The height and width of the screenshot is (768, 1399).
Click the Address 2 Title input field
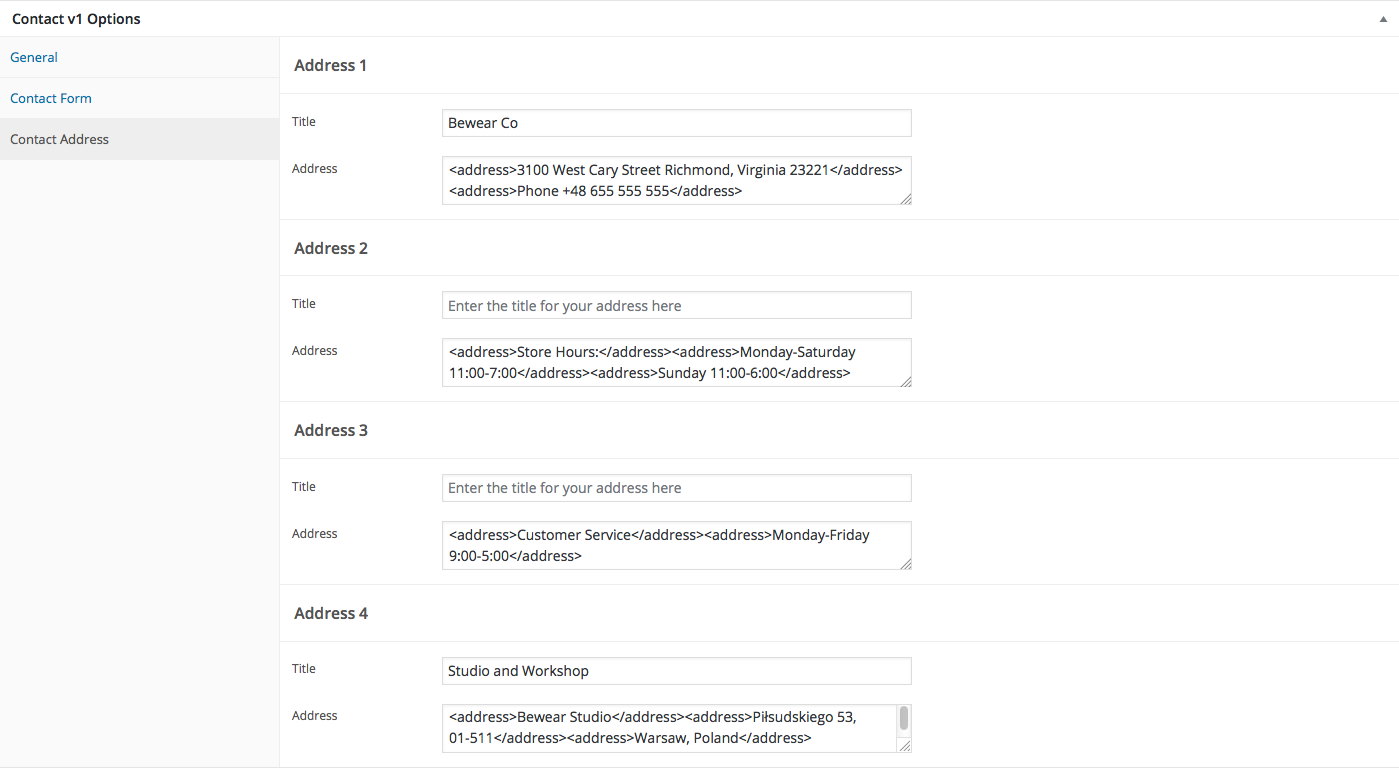(677, 305)
